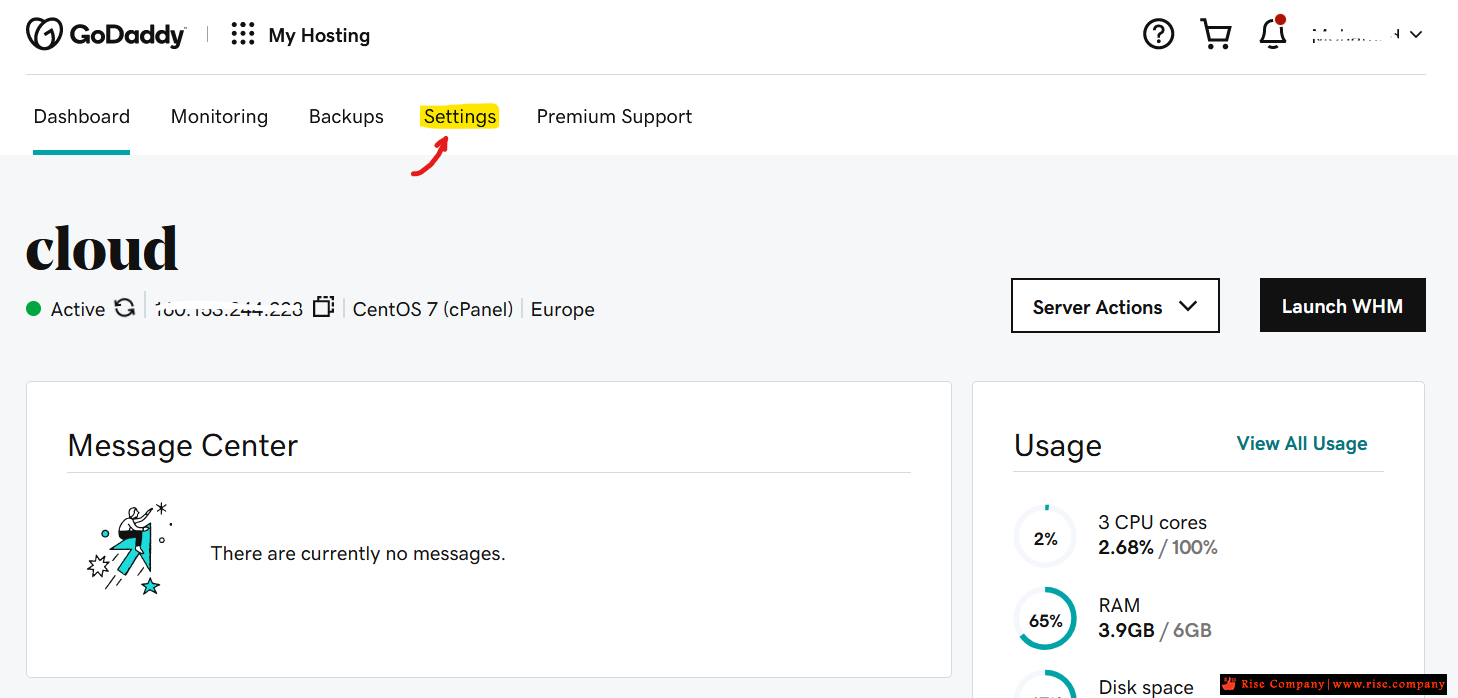Expand the account name dropdown chevron
The width and height of the screenshot is (1458, 698).
[x=1416, y=35]
